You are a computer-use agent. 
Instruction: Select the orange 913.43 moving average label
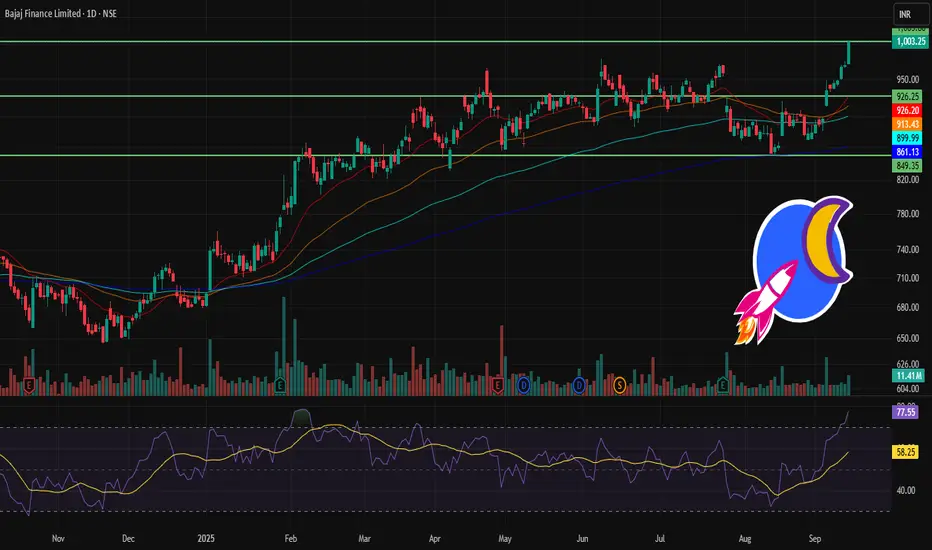(x=907, y=124)
